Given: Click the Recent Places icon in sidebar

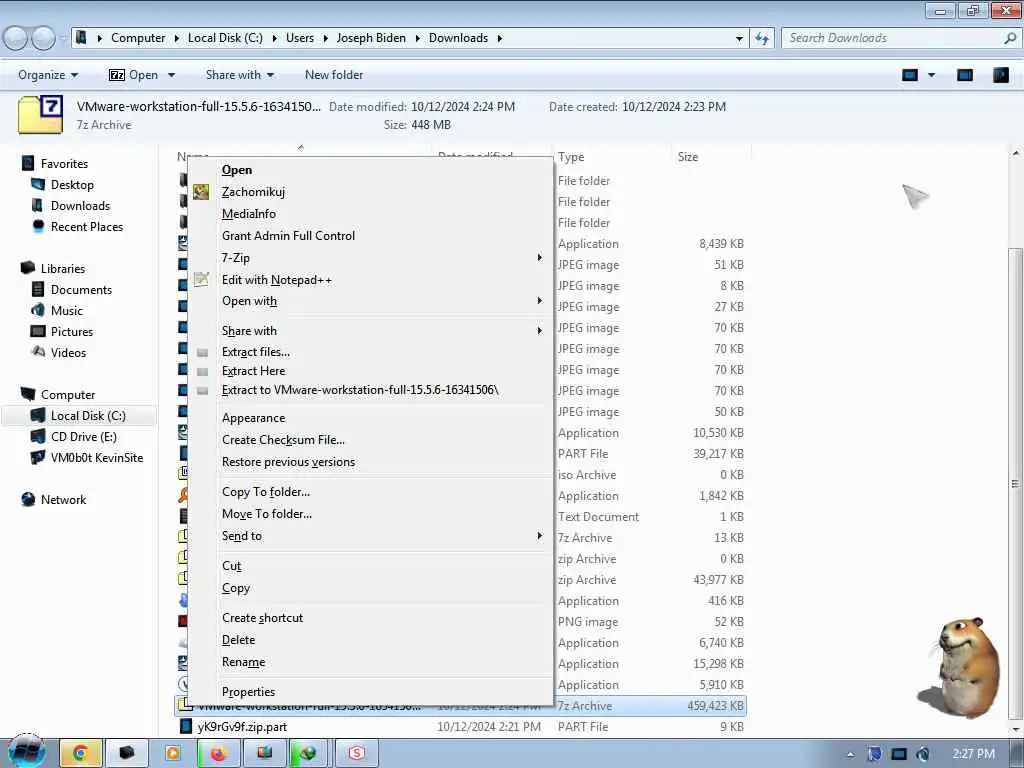Looking at the screenshot, I should tap(38, 227).
